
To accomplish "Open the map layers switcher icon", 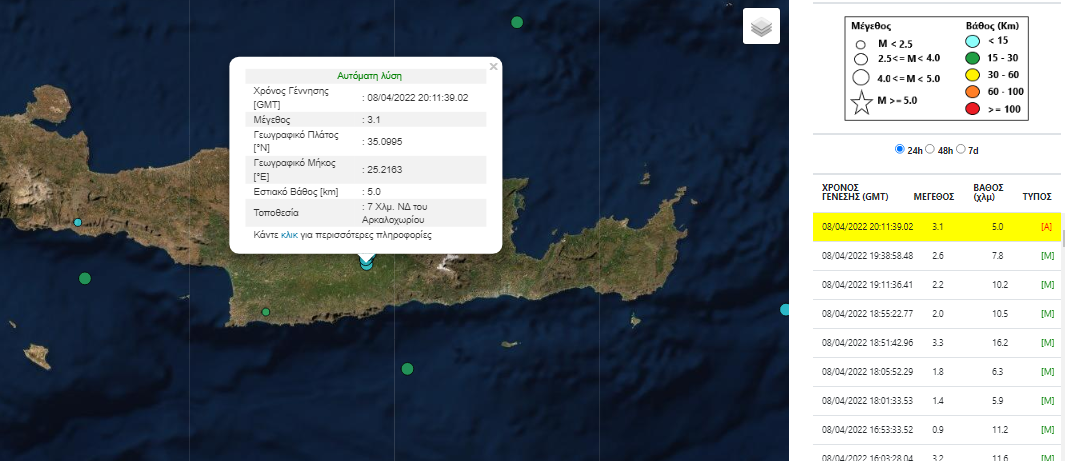I will click(x=761, y=27).
